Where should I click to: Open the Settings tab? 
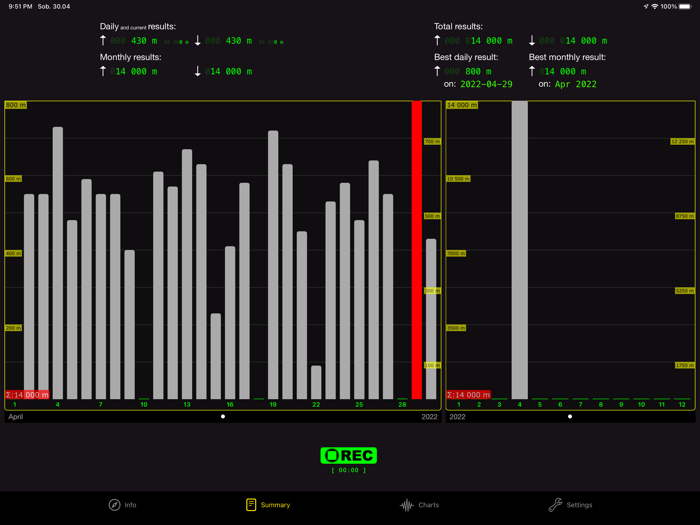point(571,505)
